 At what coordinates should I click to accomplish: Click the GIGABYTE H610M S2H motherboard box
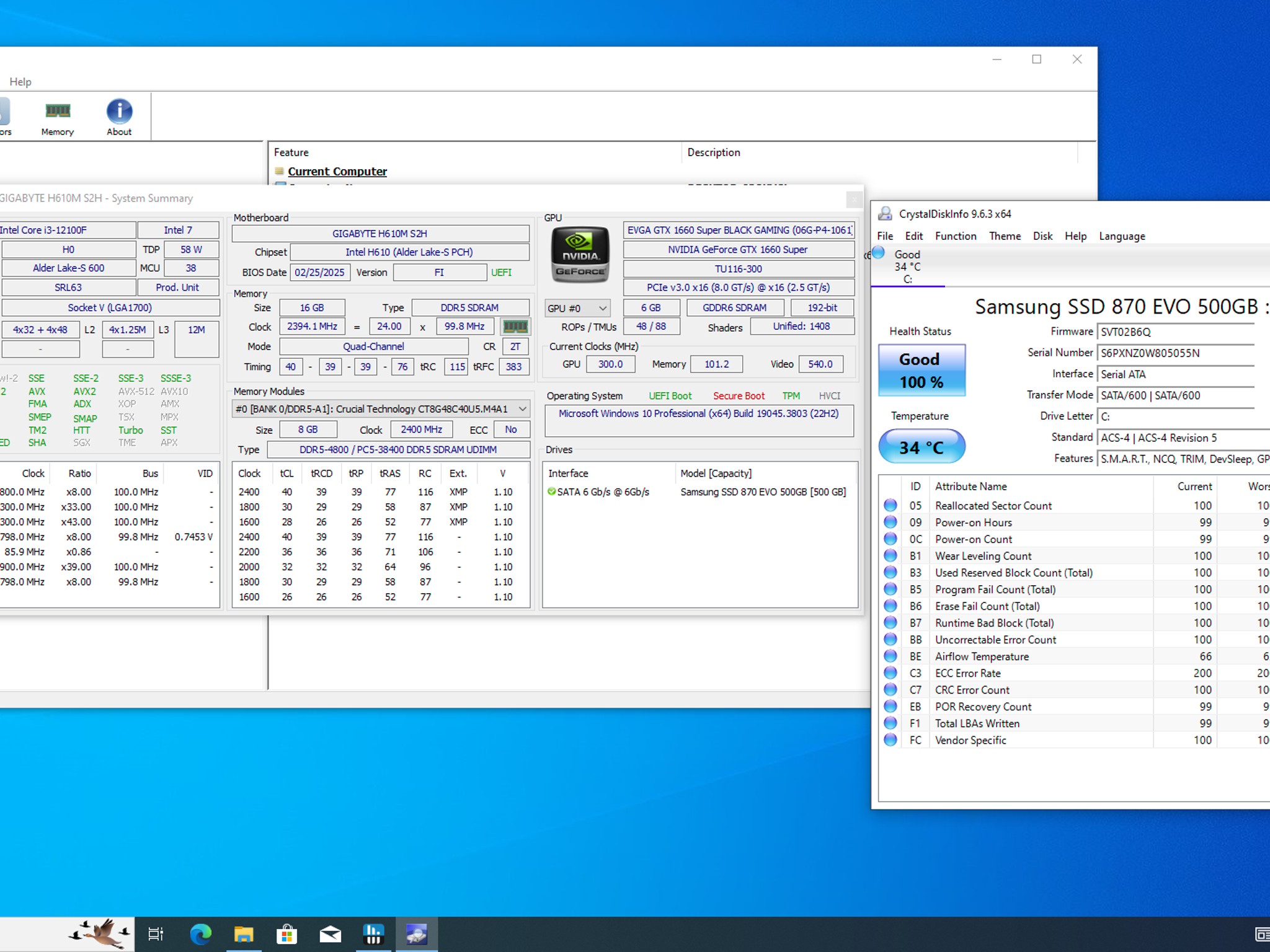[380, 234]
